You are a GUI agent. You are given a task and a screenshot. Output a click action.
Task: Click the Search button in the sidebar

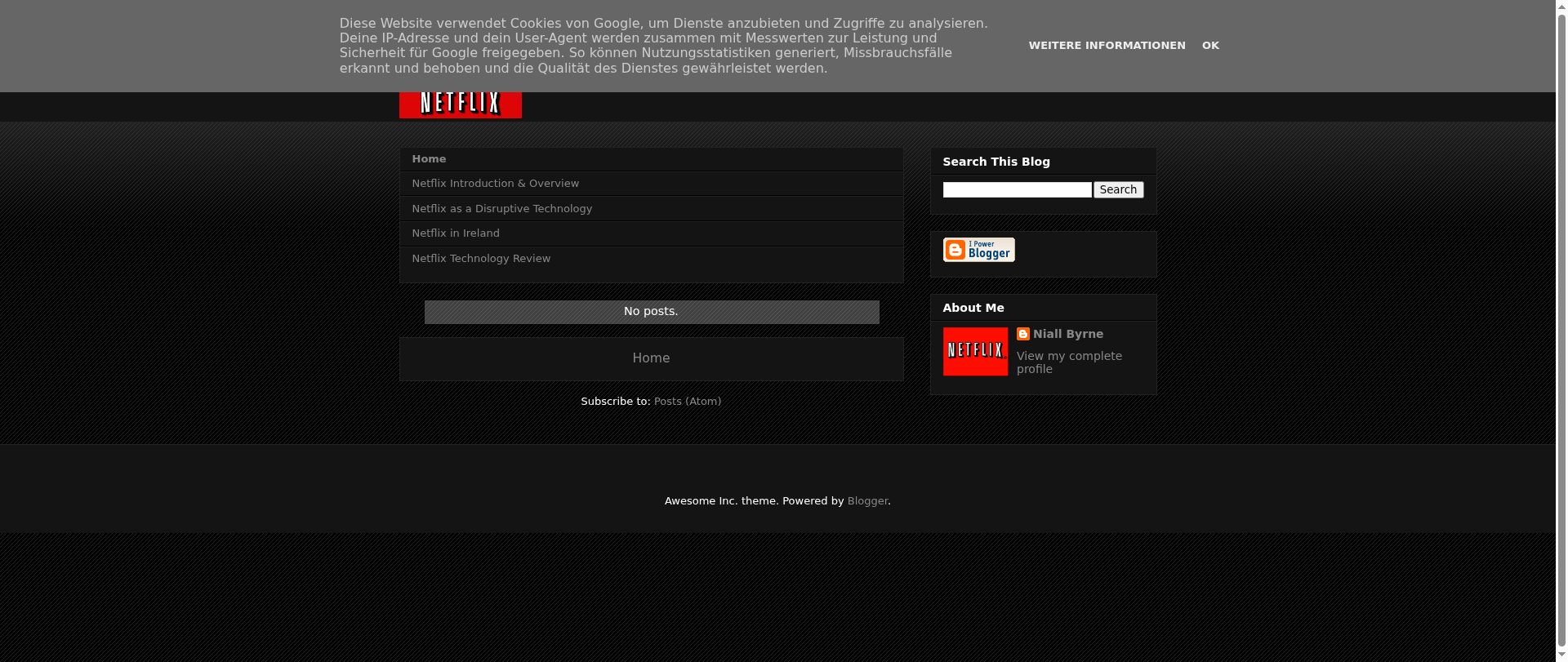point(1118,190)
